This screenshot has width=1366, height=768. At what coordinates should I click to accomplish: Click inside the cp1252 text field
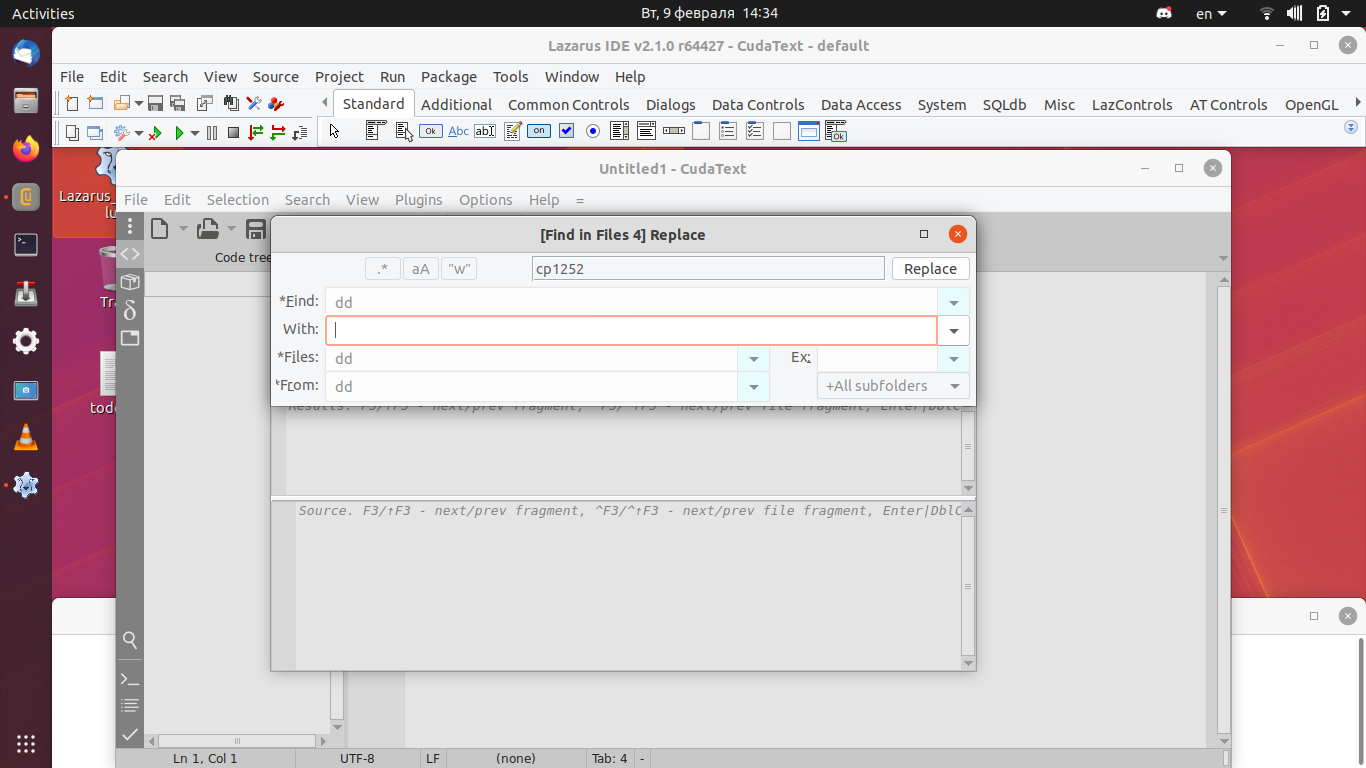click(707, 268)
